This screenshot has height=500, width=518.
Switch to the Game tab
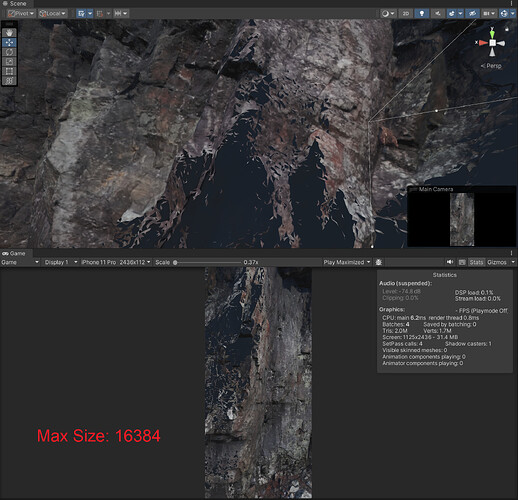14,253
